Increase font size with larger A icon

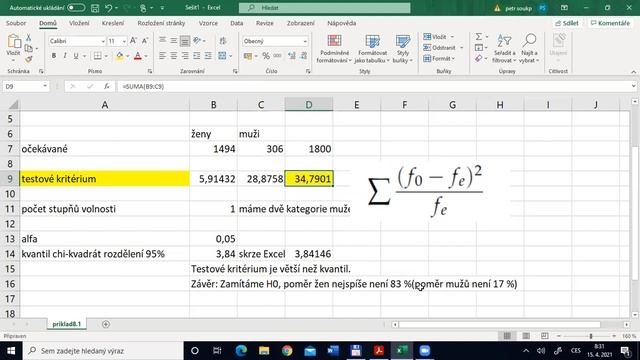(x=133, y=41)
